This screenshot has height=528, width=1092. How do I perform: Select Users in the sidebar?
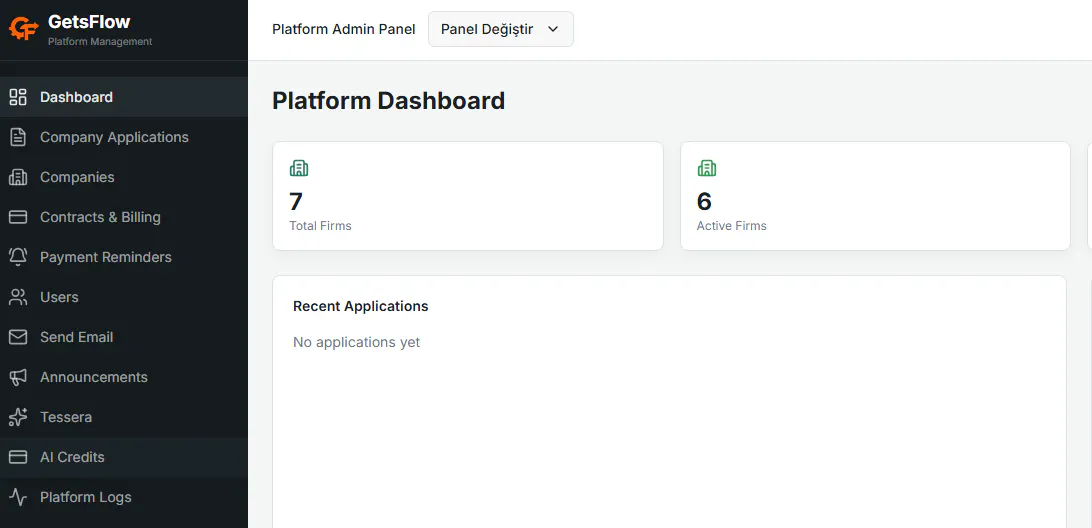[124, 297]
